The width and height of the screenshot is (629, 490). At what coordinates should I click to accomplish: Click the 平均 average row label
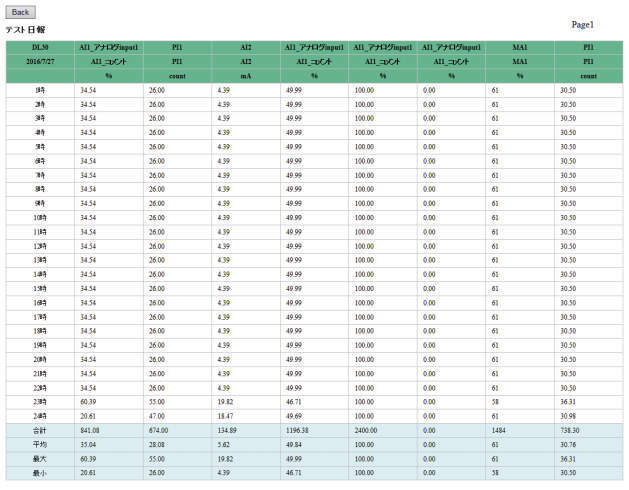40,444
